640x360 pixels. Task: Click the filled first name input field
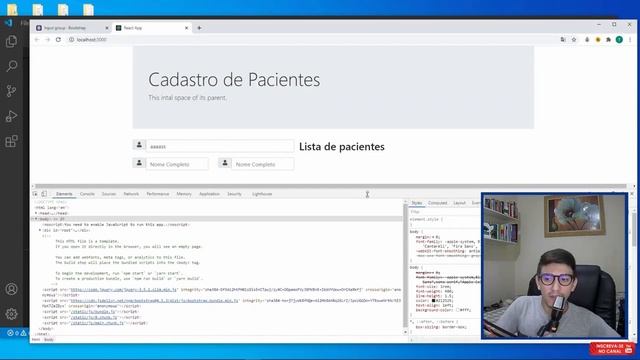(x=220, y=146)
